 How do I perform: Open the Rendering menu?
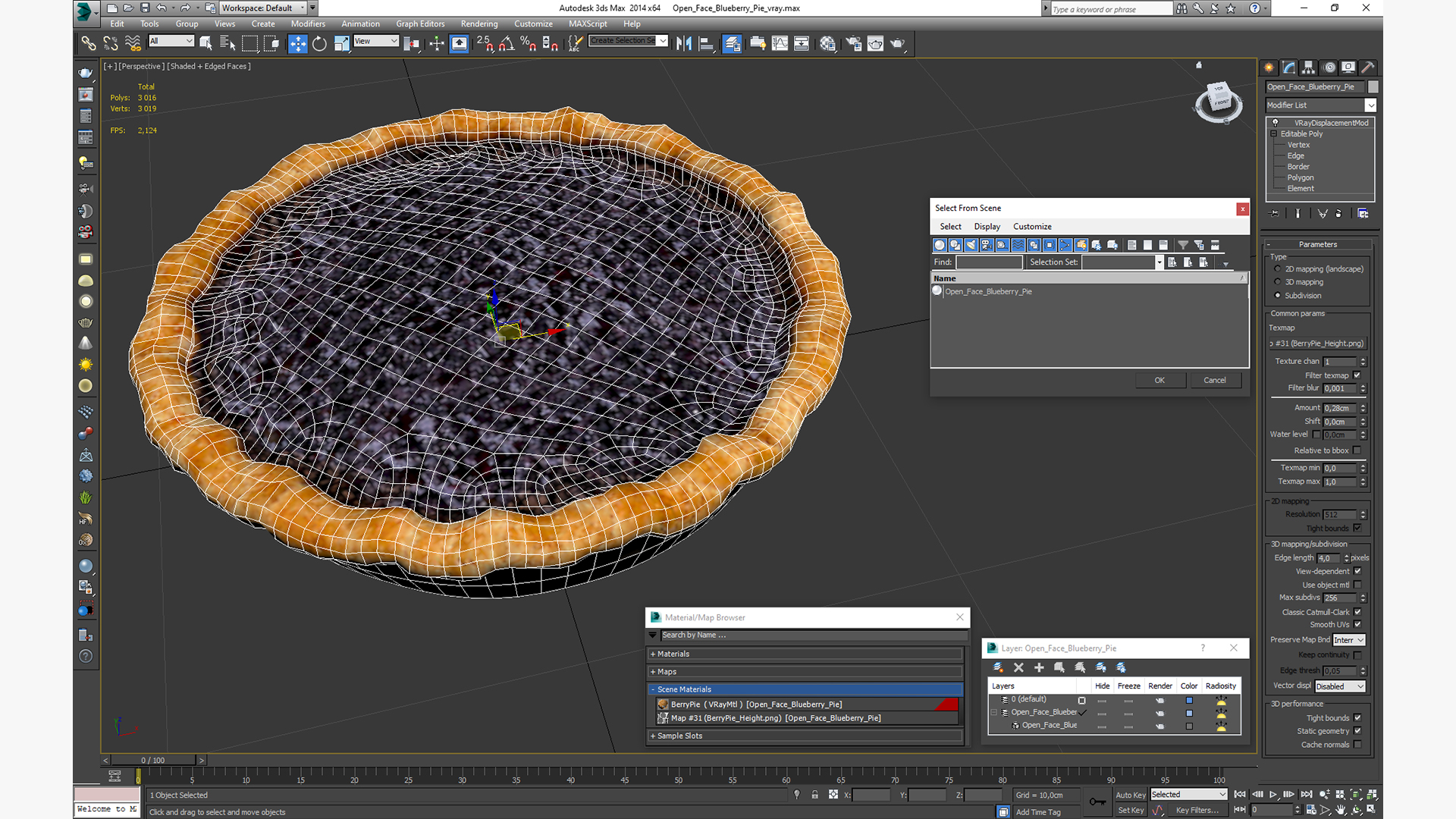tap(479, 24)
